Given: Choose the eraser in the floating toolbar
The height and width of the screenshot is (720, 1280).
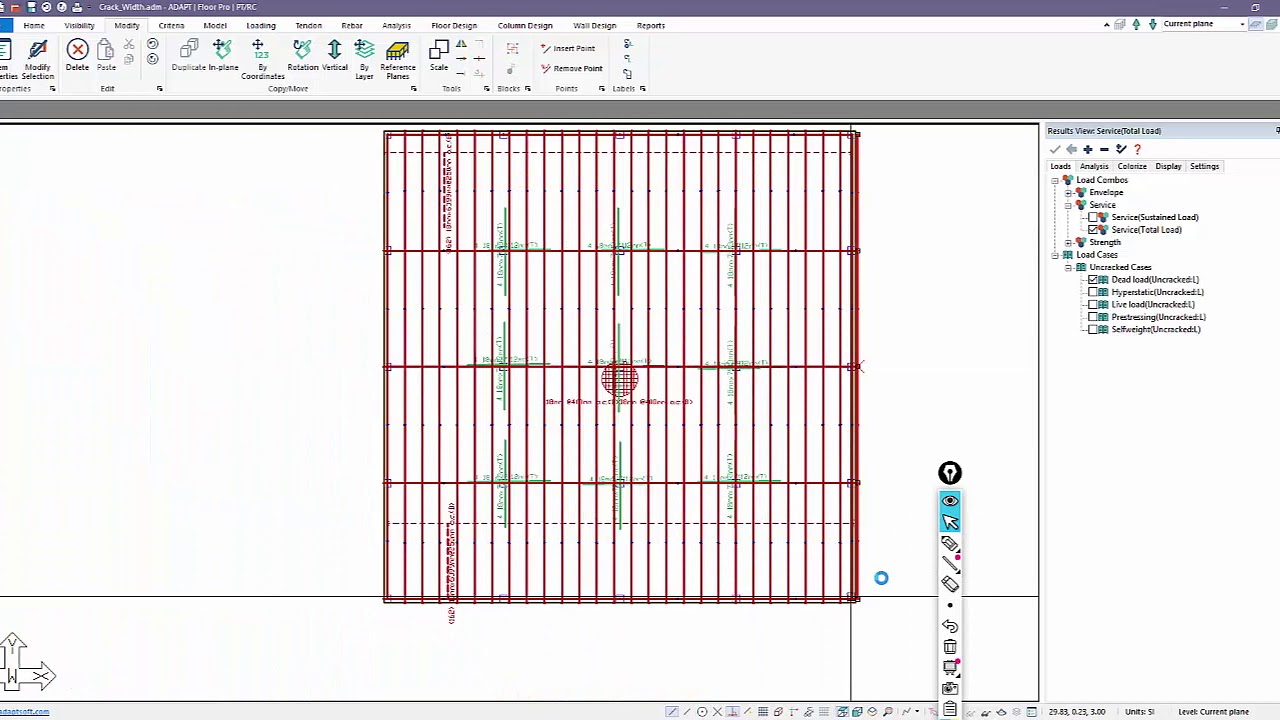Looking at the screenshot, I should pyautogui.click(x=950, y=585).
